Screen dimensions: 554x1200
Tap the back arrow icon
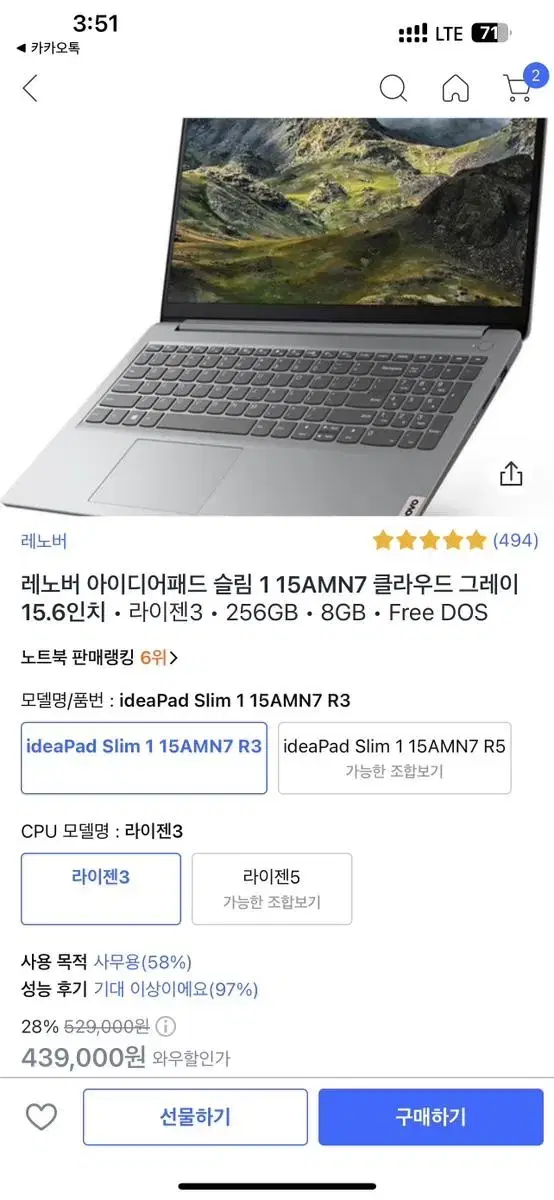30,88
